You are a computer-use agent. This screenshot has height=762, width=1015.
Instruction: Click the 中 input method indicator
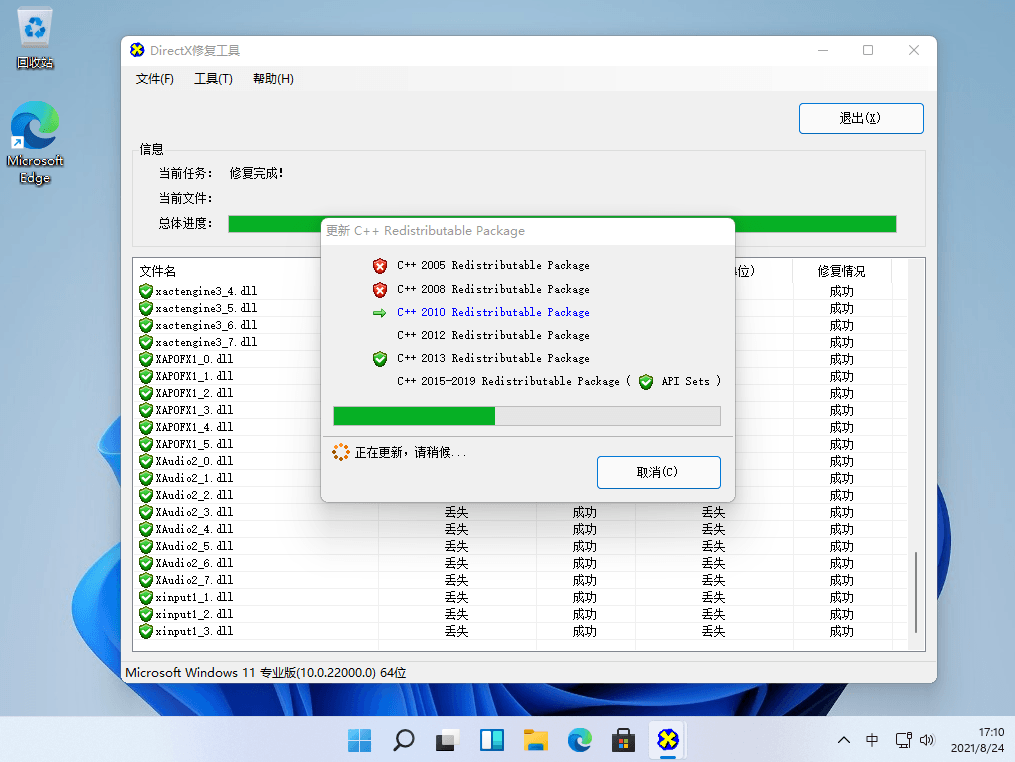point(872,740)
